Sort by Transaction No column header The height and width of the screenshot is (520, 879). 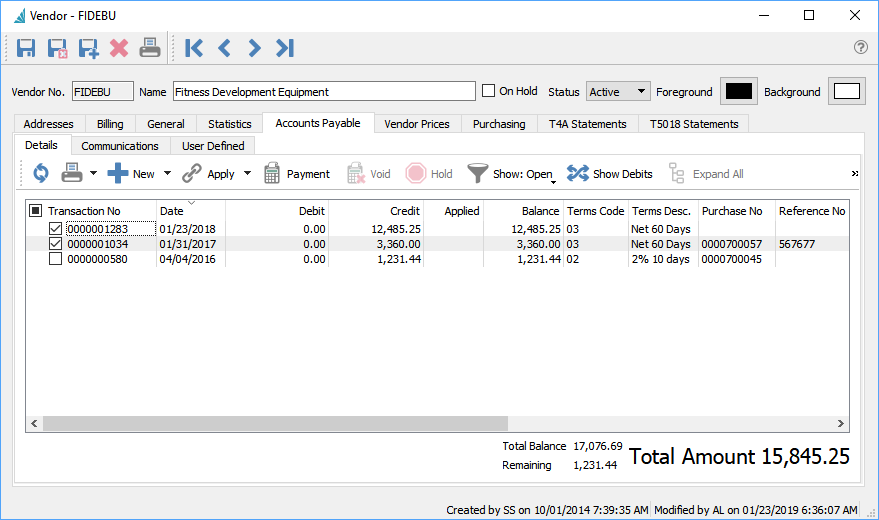(84, 211)
